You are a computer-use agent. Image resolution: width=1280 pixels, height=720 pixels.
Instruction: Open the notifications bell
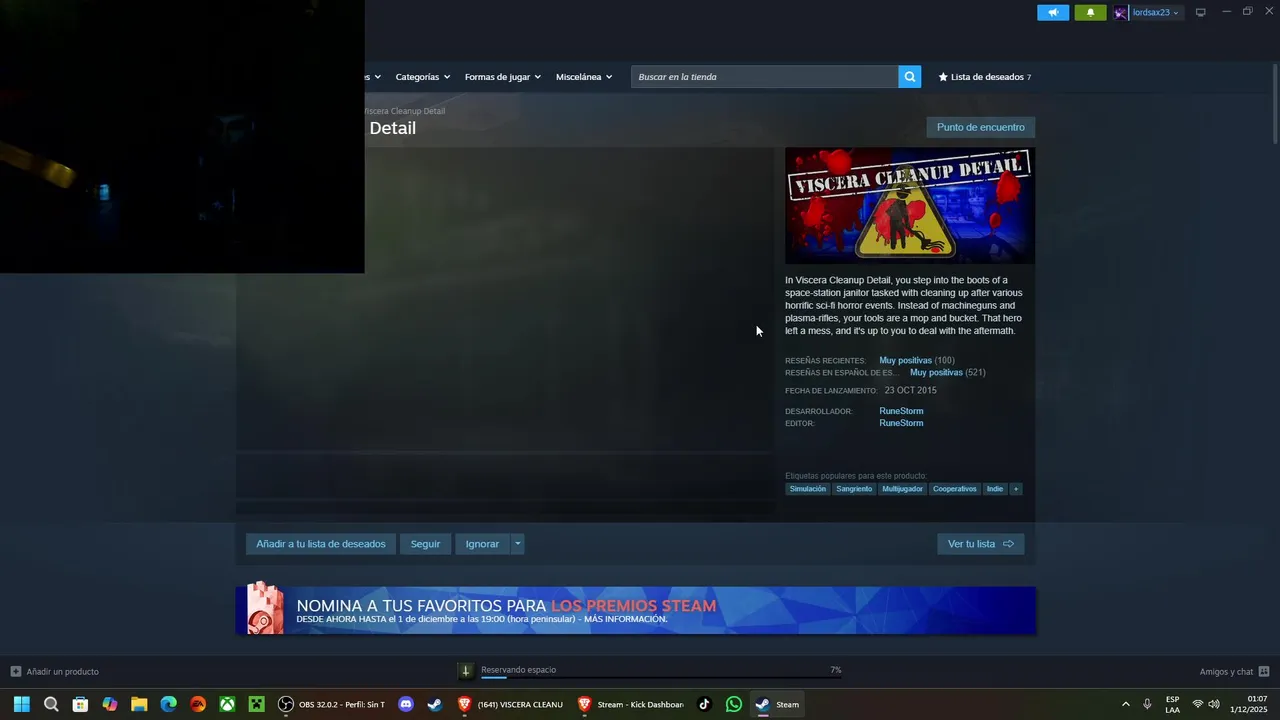click(x=1090, y=12)
